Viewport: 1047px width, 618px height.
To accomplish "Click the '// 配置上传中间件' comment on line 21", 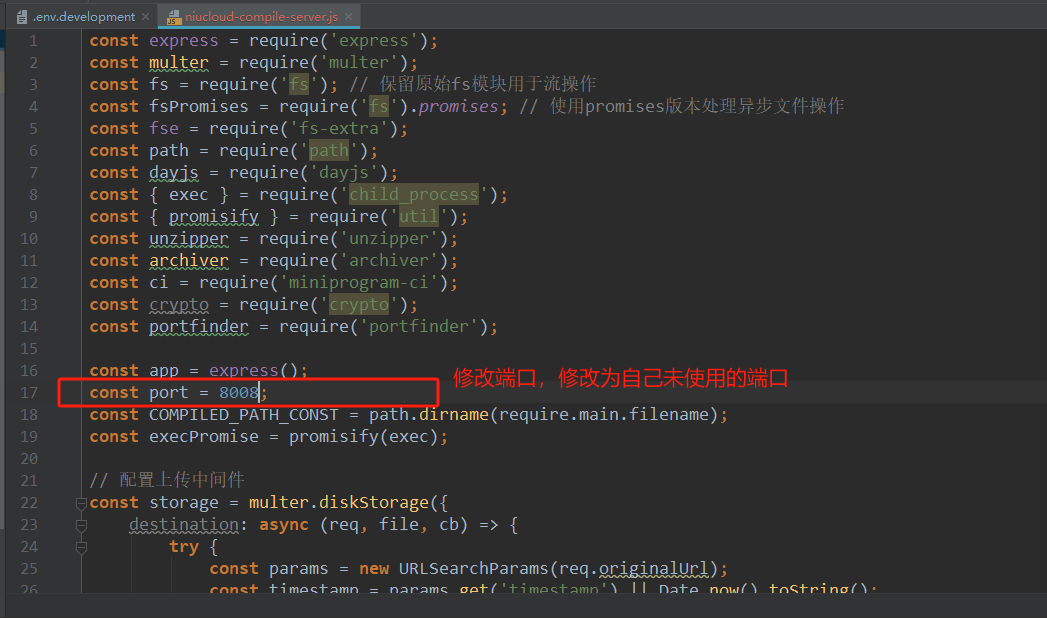I will pos(167,481).
